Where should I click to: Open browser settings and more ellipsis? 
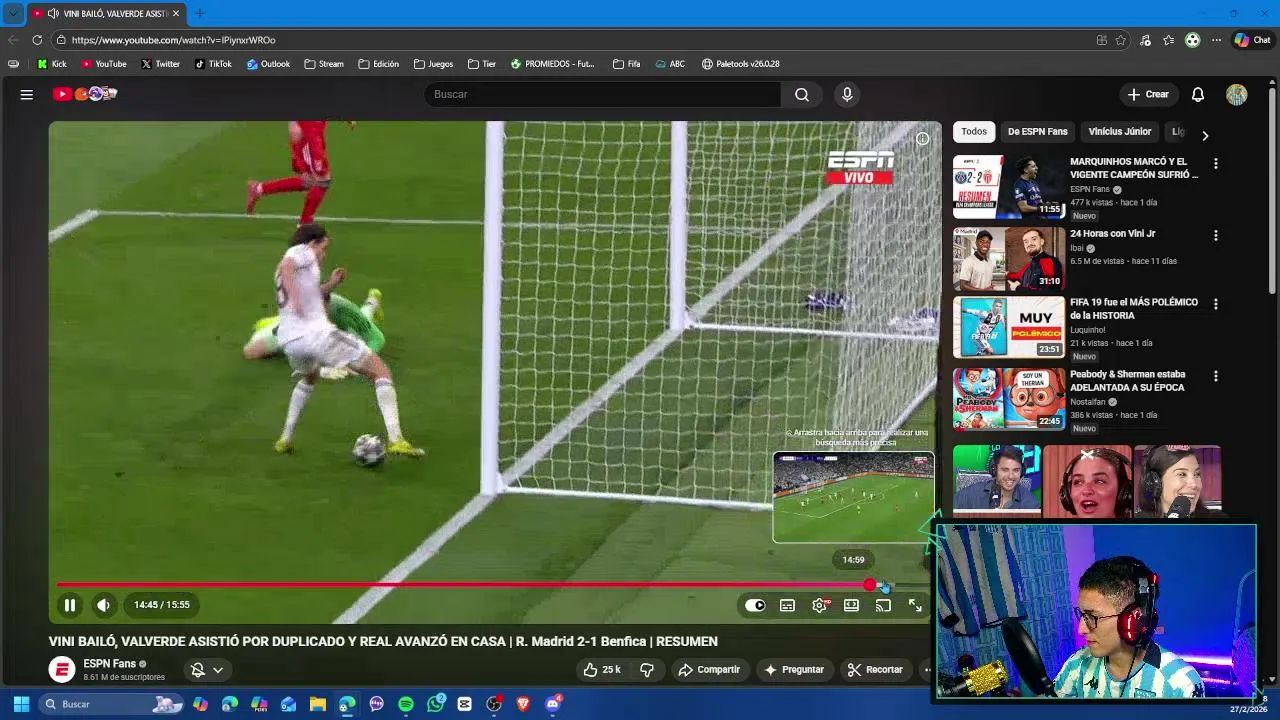tap(1216, 40)
